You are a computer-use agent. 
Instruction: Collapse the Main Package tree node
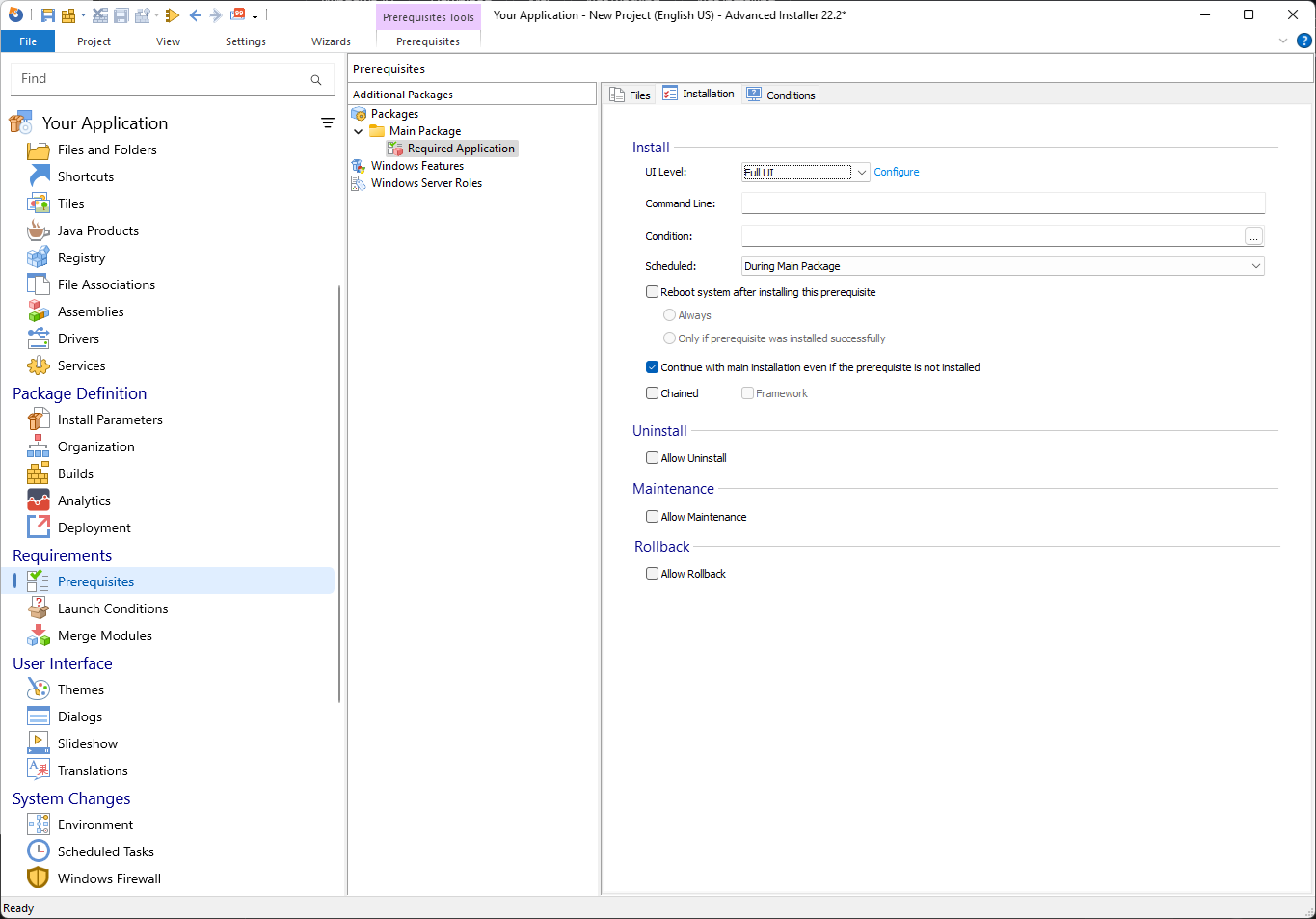coord(359,131)
